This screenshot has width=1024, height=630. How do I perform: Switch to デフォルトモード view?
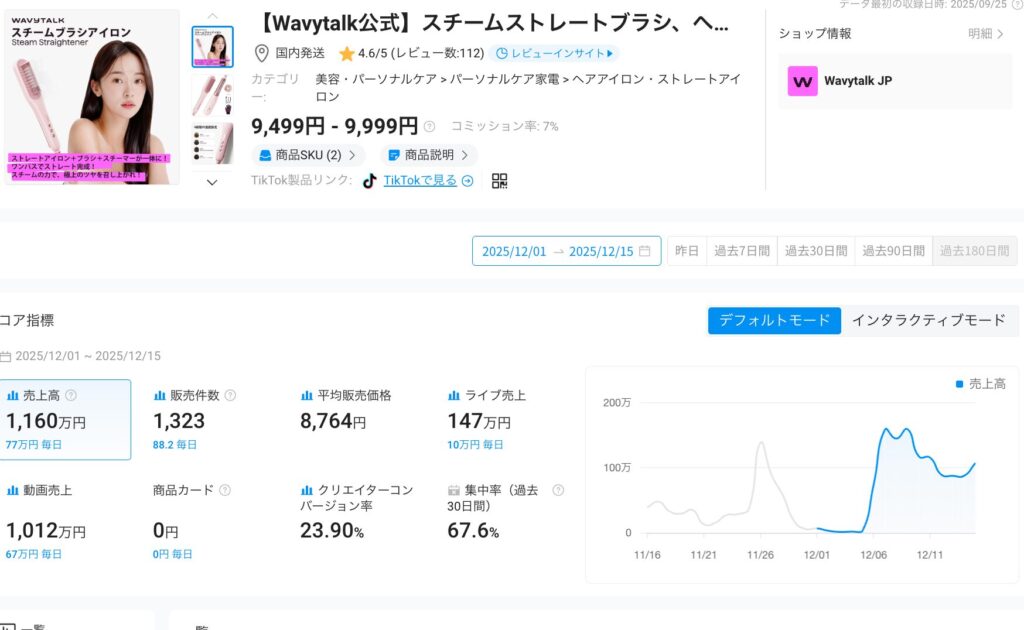(774, 320)
